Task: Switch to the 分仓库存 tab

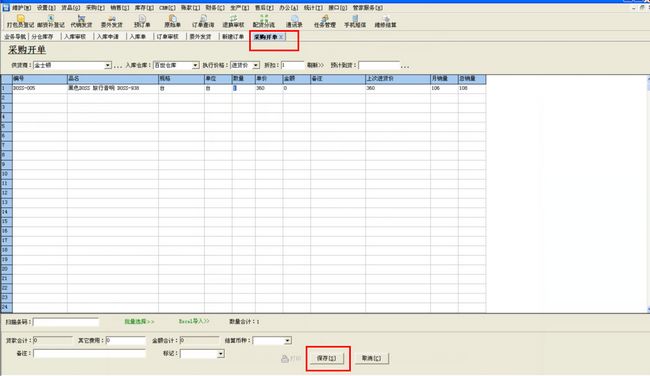Action: tap(42, 37)
